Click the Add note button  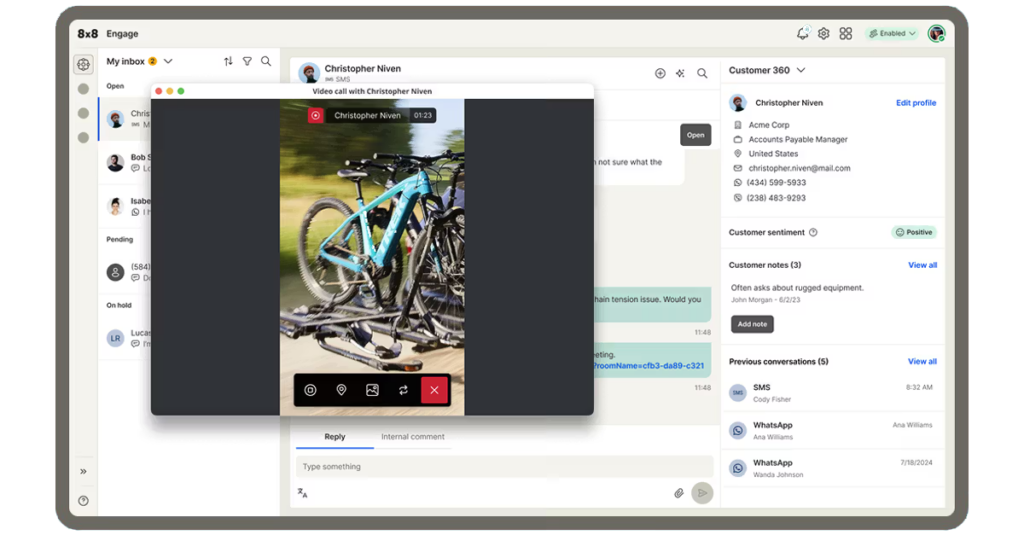(x=752, y=324)
